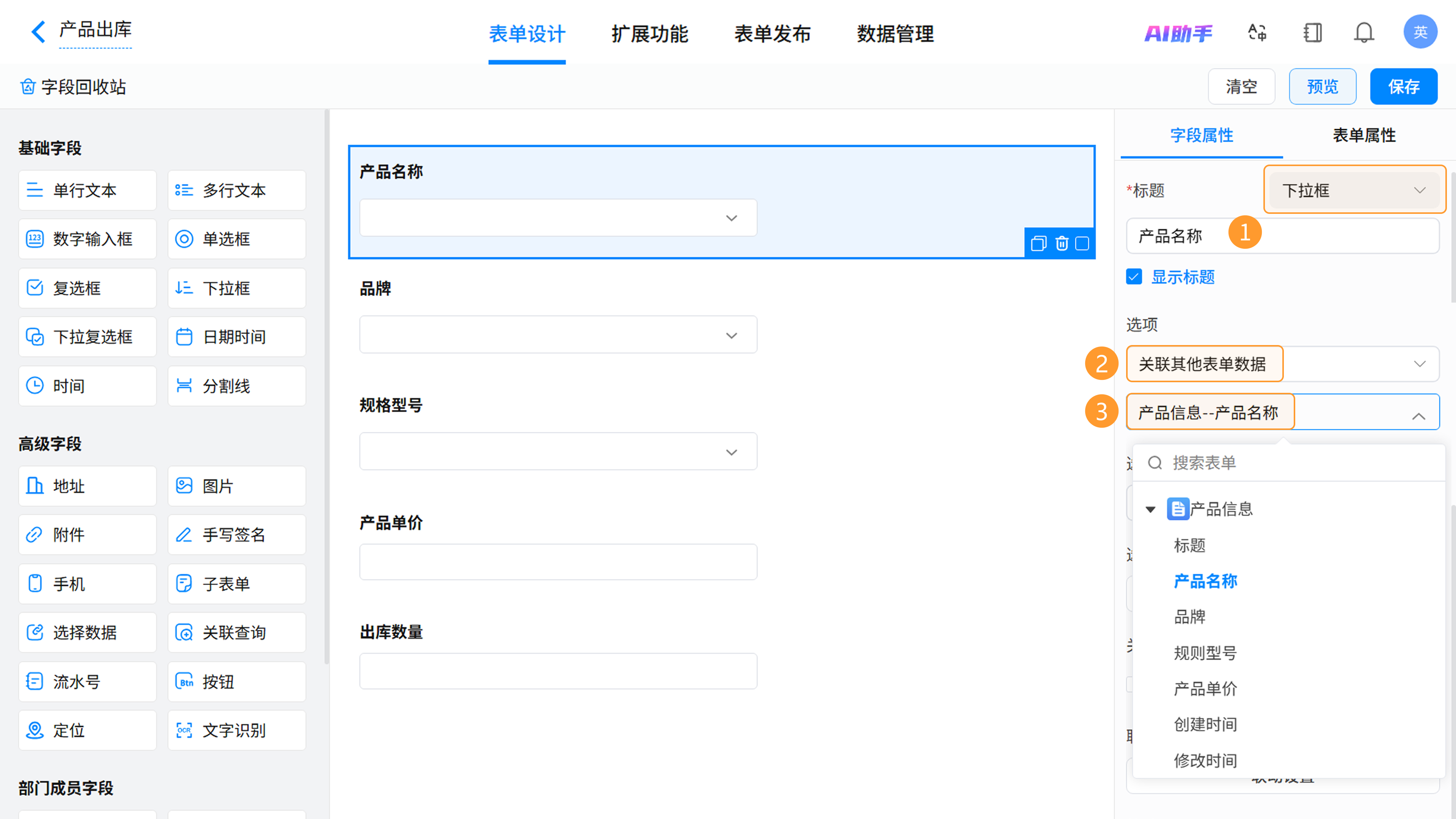Click the 保存 button
The width and height of the screenshot is (1456, 819).
(x=1403, y=87)
